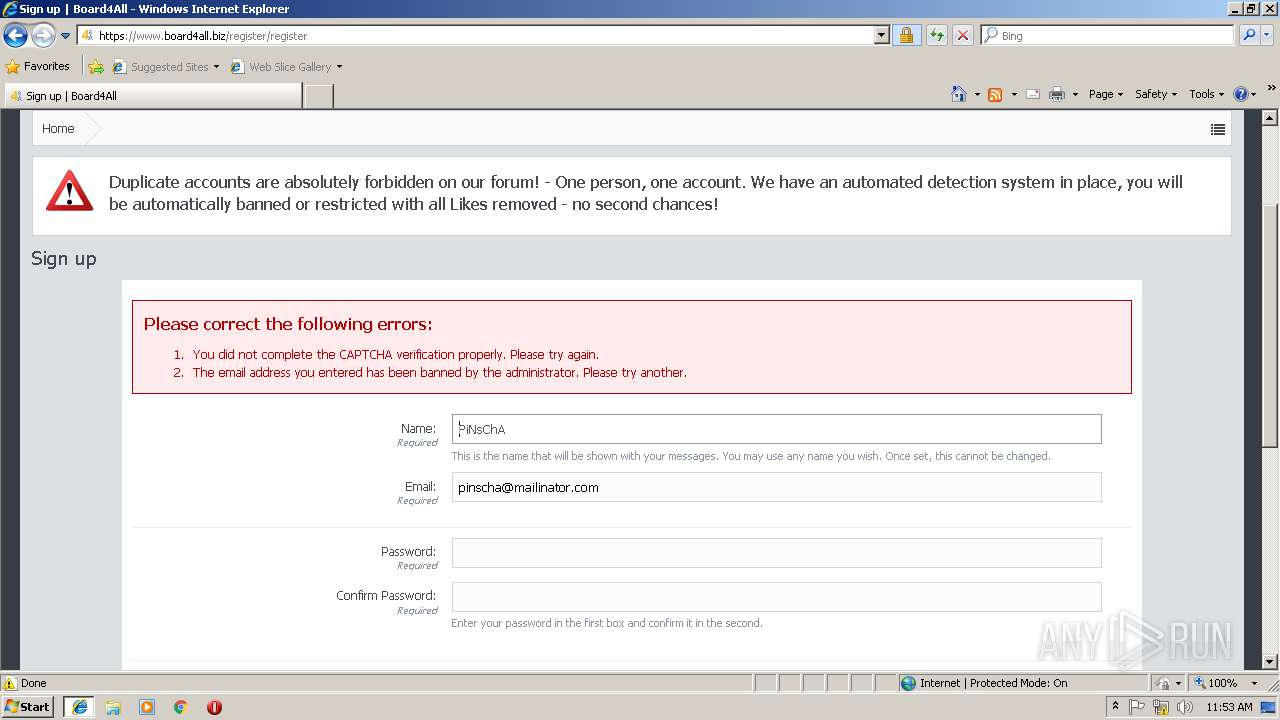Screen dimensions: 1280x720
Task: Open Windows Media Player taskbar icon
Action: click(147, 707)
